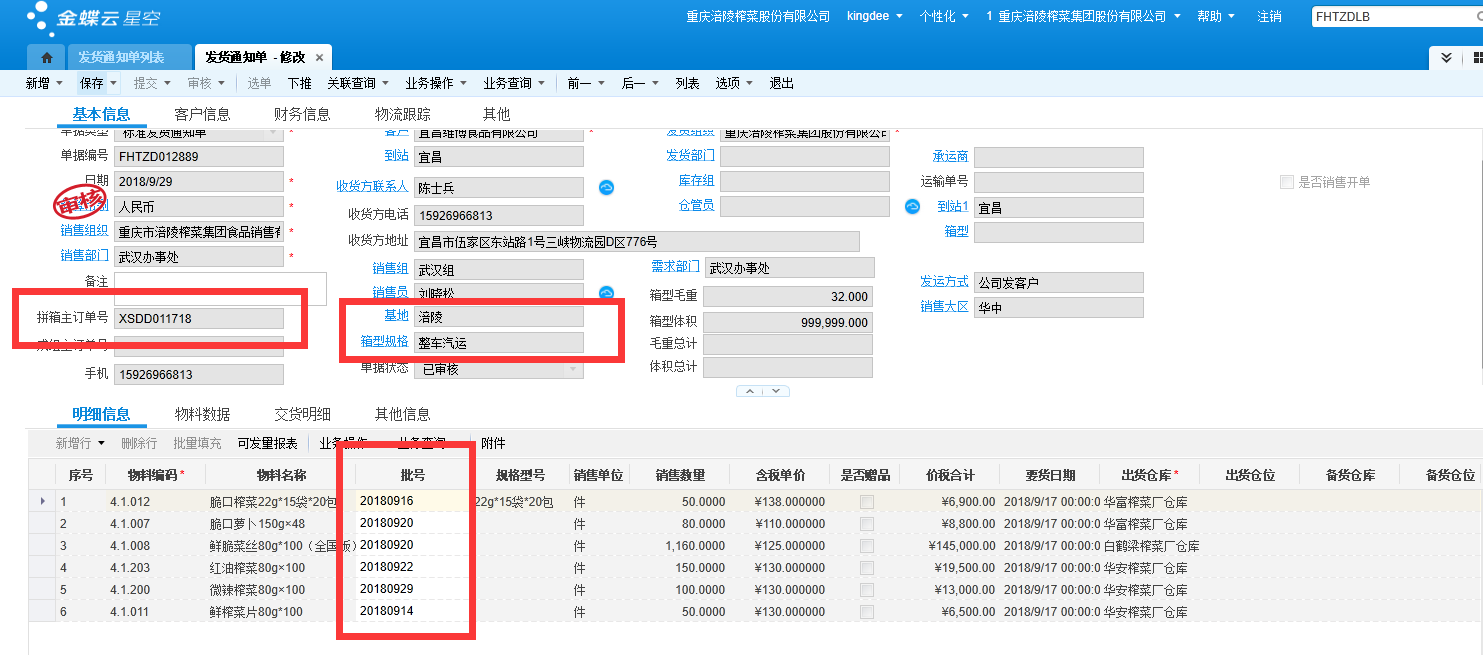The image size is (1483, 655).
Task: Expand the 保存 dropdown arrow
Action: click(114, 84)
